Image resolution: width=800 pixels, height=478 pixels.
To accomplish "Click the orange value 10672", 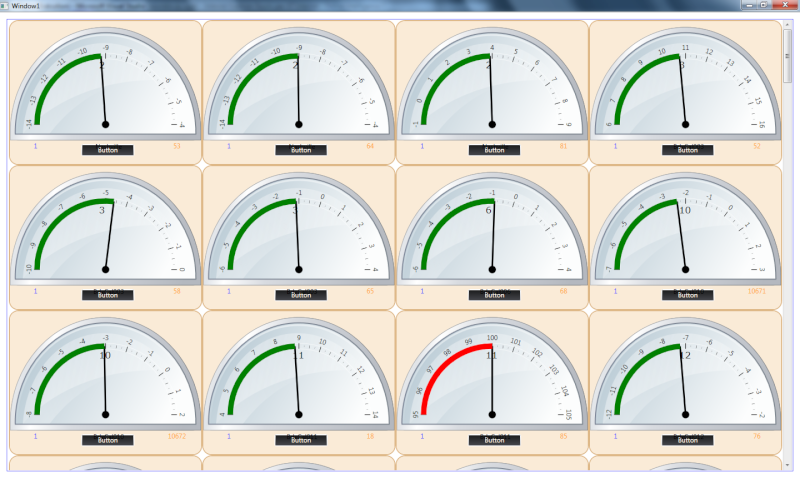I will click(x=177, y=436).
